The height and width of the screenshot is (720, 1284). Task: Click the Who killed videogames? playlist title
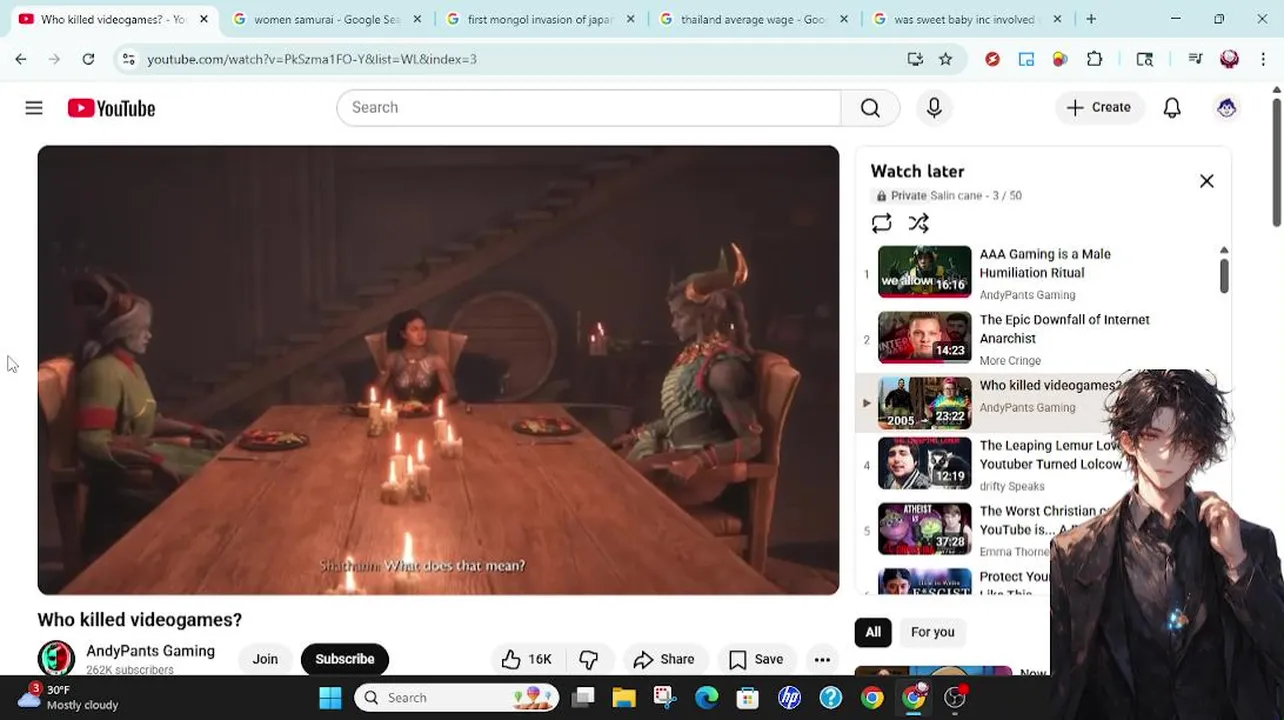click(x=1050, y=385)
